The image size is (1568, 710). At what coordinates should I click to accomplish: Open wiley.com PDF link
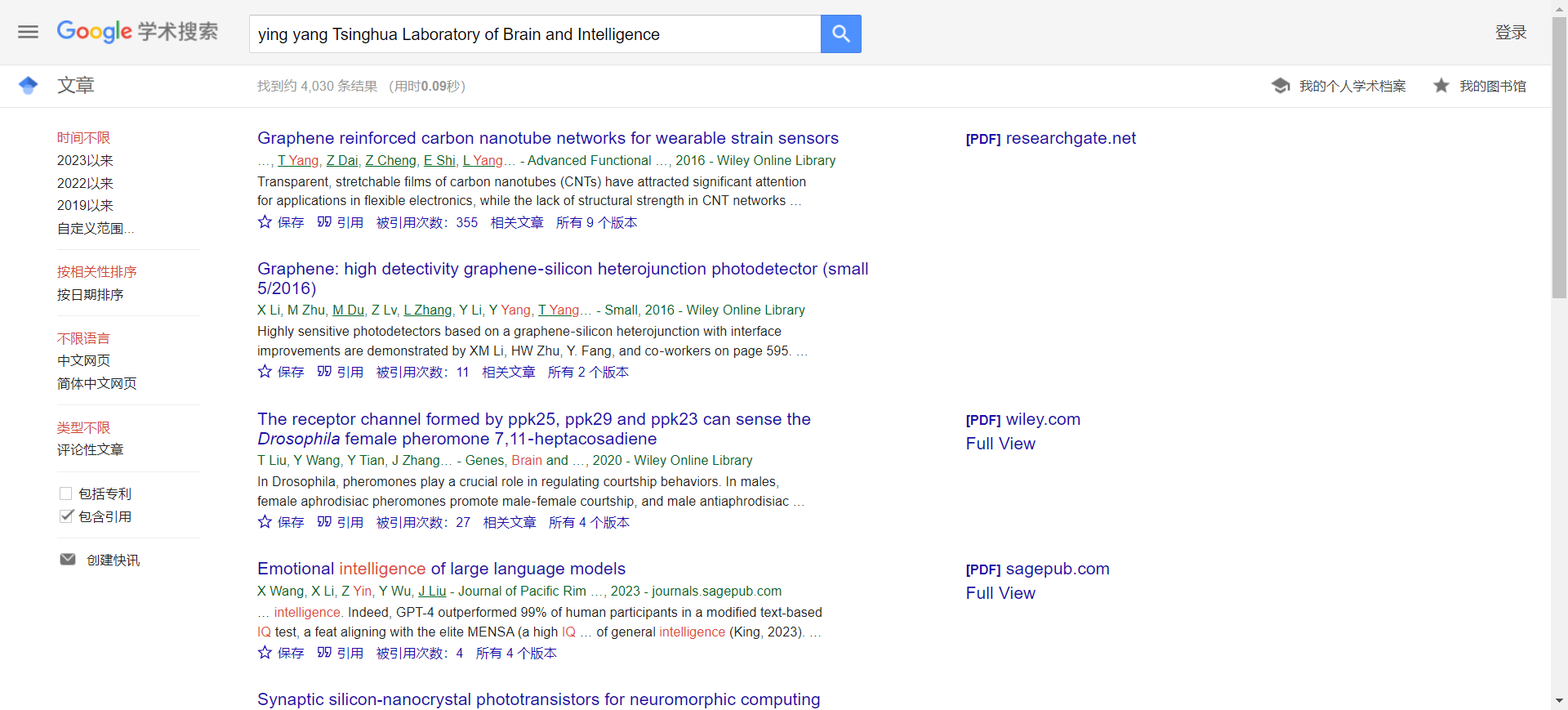(x=1023, y=419)
